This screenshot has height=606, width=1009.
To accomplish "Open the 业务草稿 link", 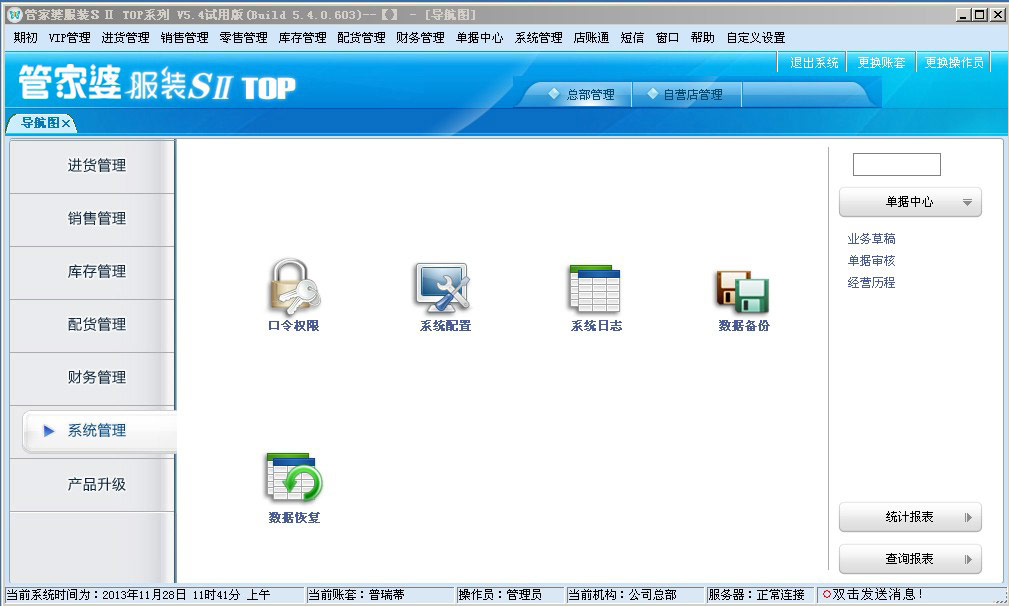I will point(871,239).
